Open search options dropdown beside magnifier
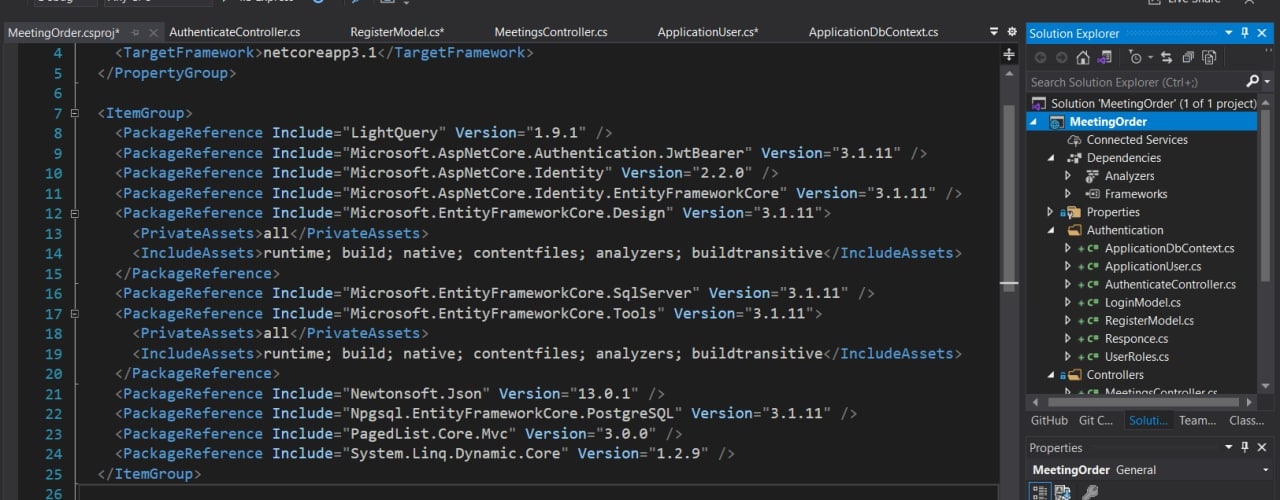 1266,82
